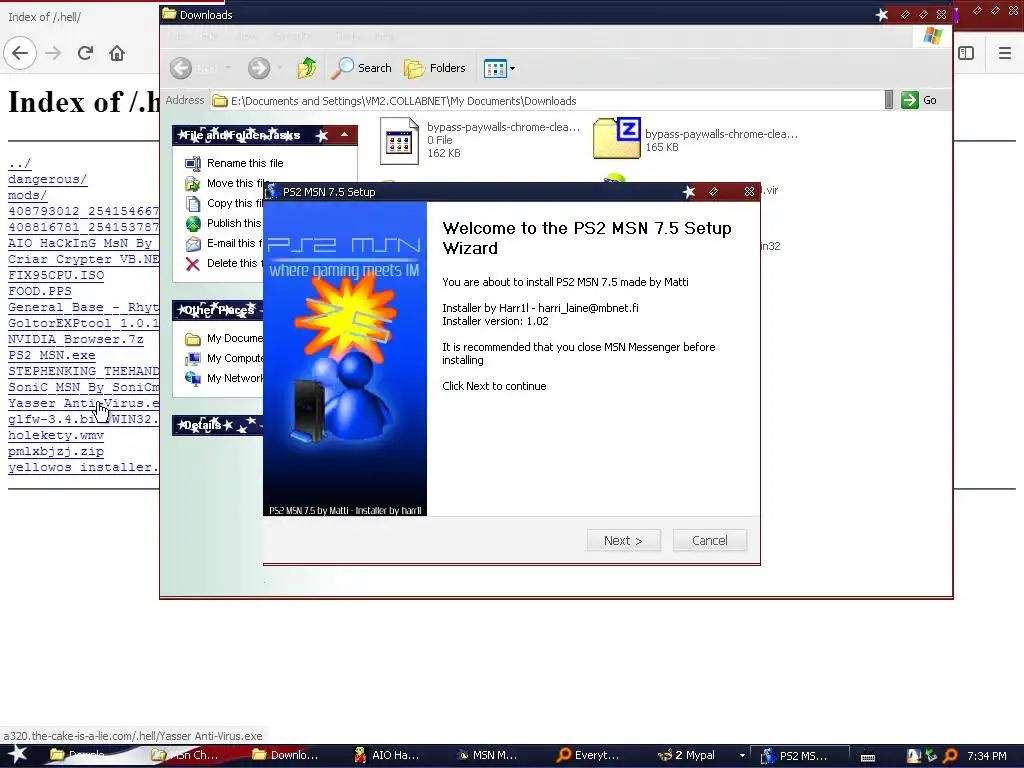Viewport: 1024px width, 768px height.
Task: Open the browser home page
Action: pos(117,53)
